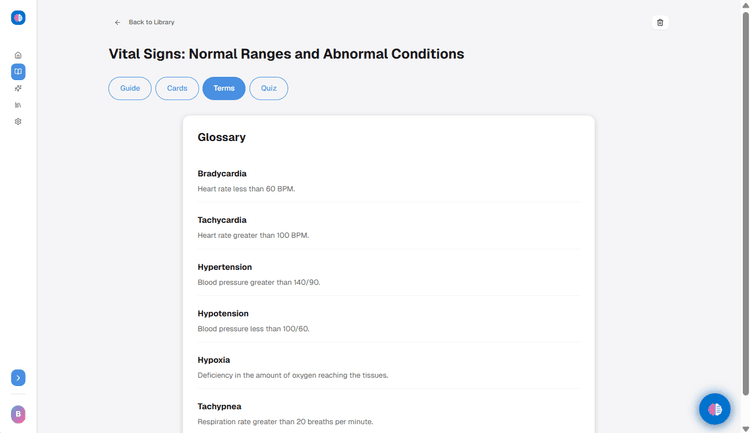Image resolution: width=750 pixels, height=433 pixels.
Task: Click the Hypertension term
Action: click(225, 267)
